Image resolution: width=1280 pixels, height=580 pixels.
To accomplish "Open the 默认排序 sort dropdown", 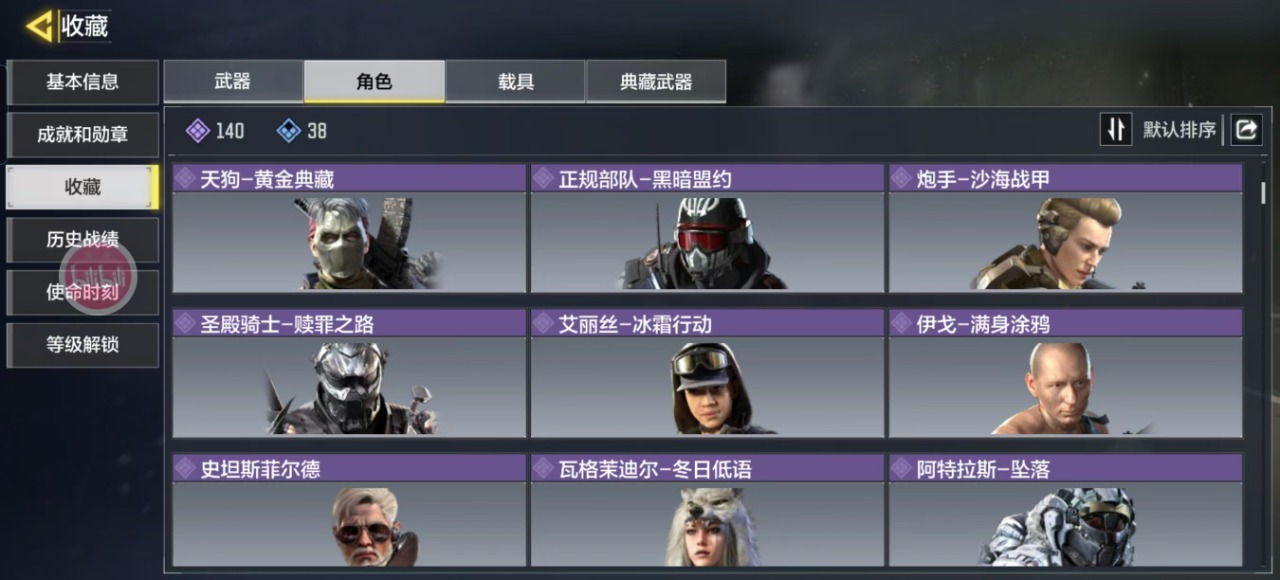I will point(1179,130).
